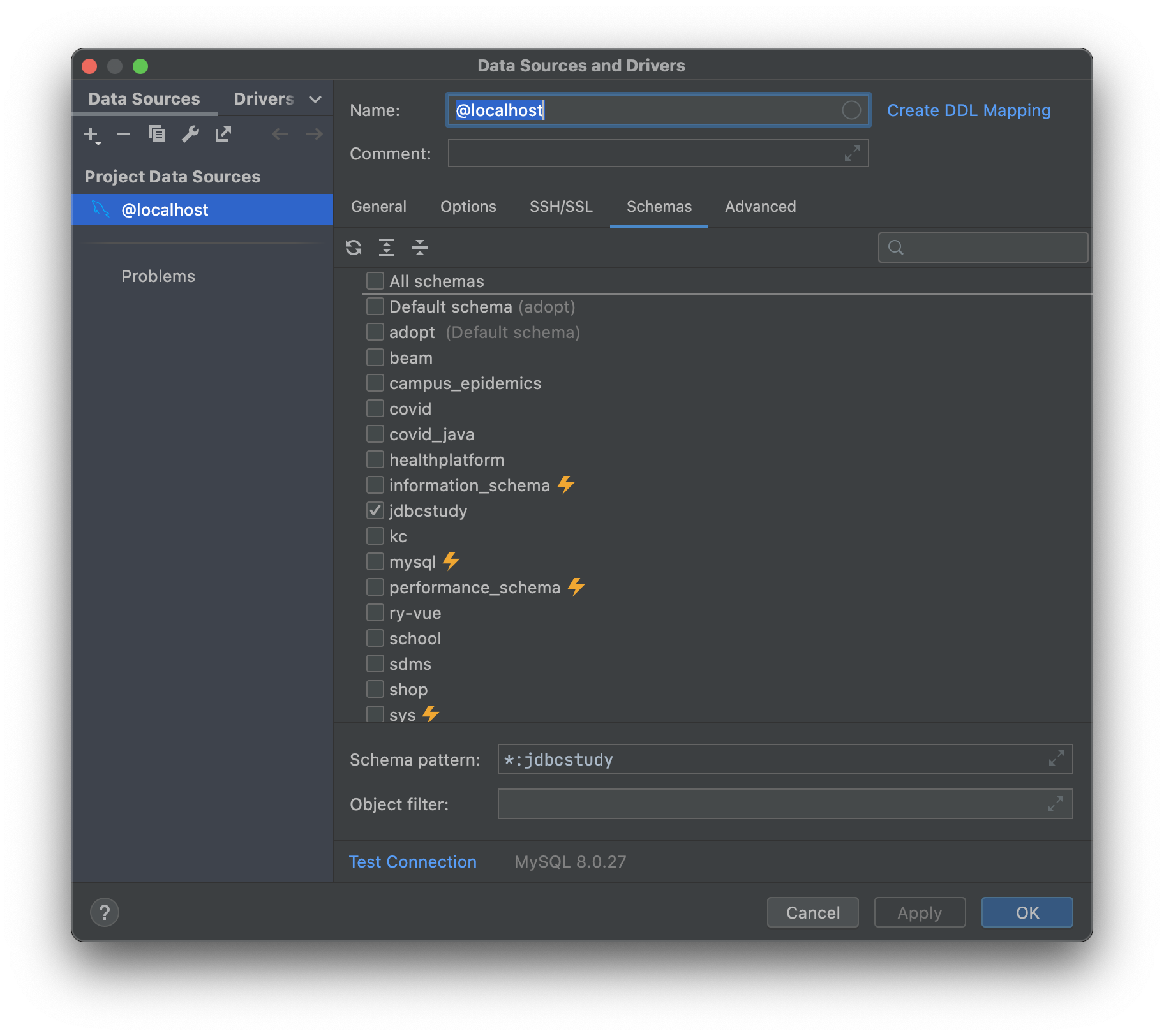
Task: Click the Test Connection link
Action: coord(412,862)
